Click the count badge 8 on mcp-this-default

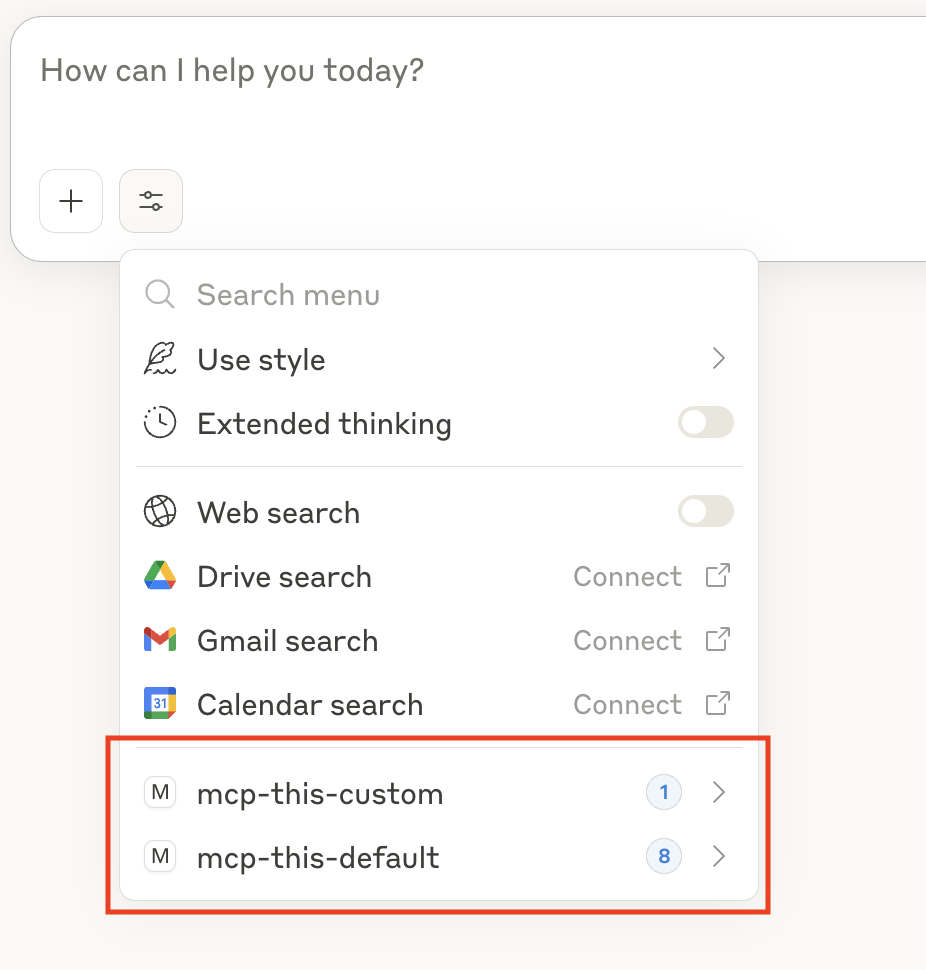[x=664, y=857]
